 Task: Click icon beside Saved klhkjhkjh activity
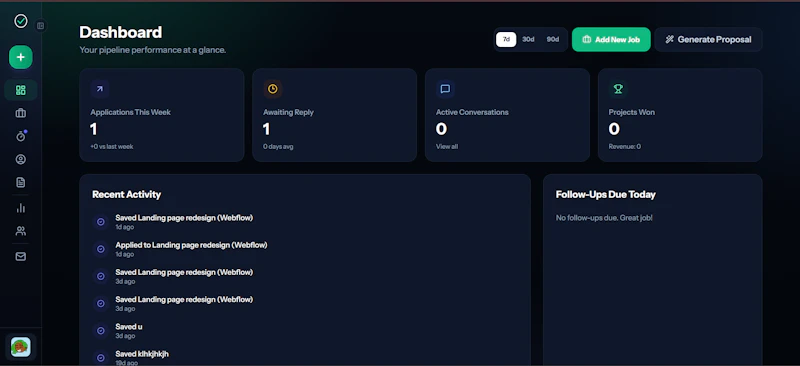click(x=101, y=358)
